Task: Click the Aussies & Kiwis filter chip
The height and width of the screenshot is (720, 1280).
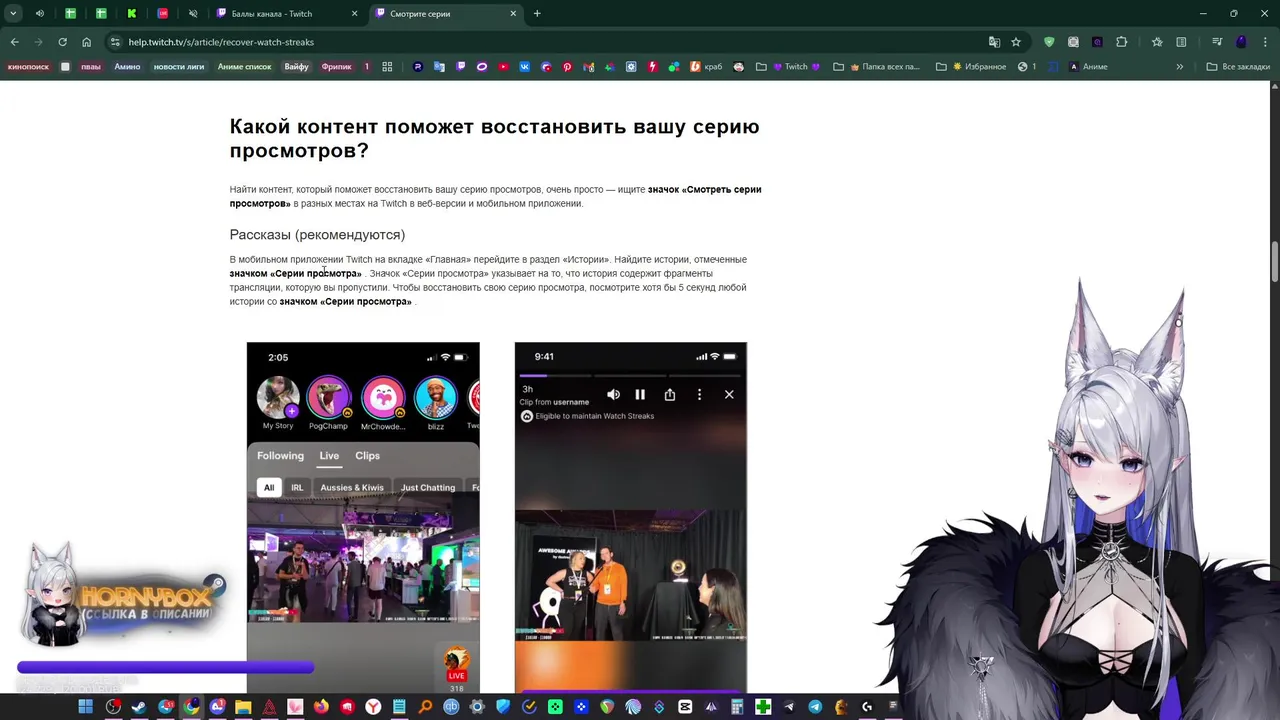Action: pyautogui.click(x=351, y=488)
